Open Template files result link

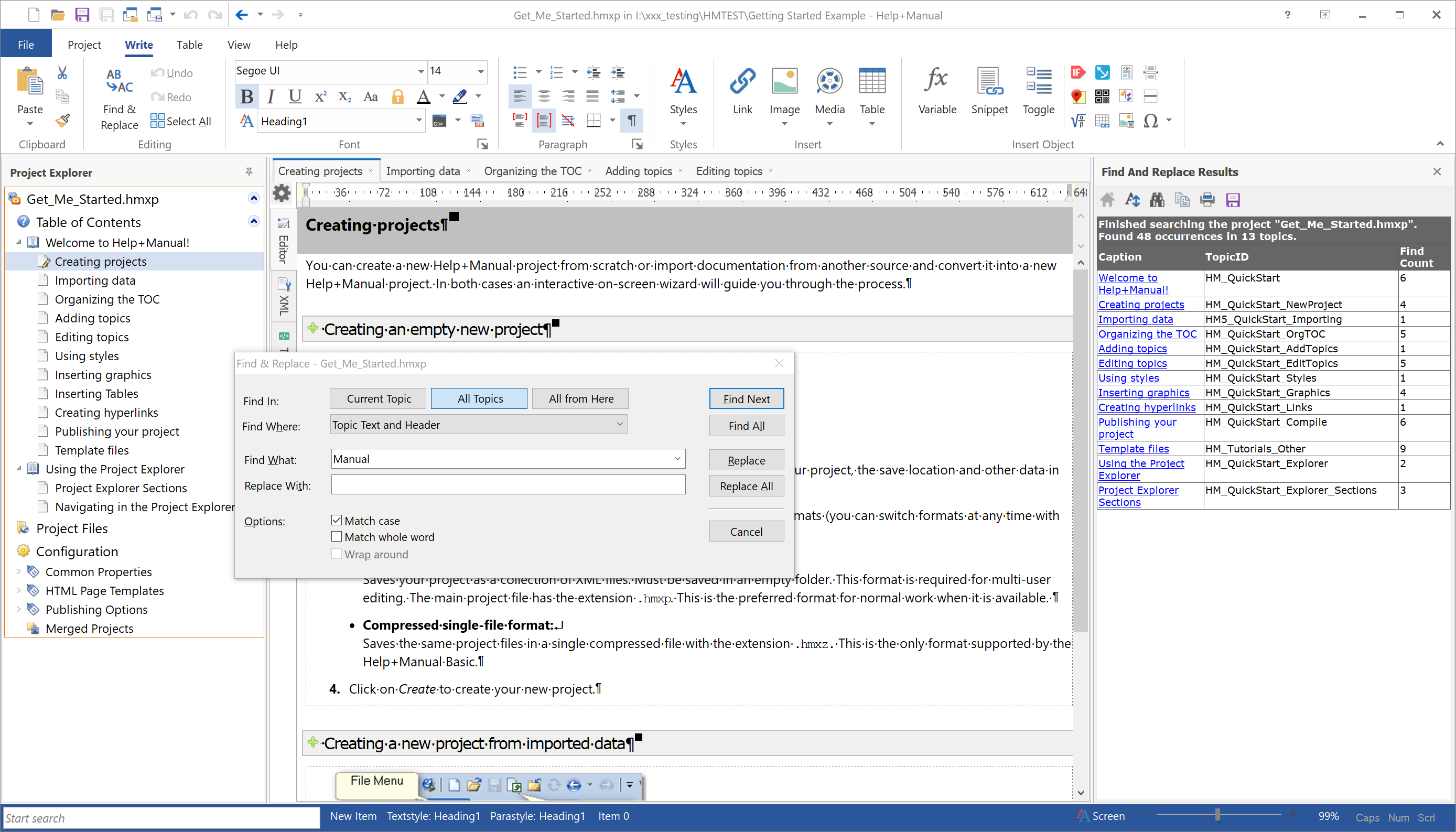point(1133,449)
